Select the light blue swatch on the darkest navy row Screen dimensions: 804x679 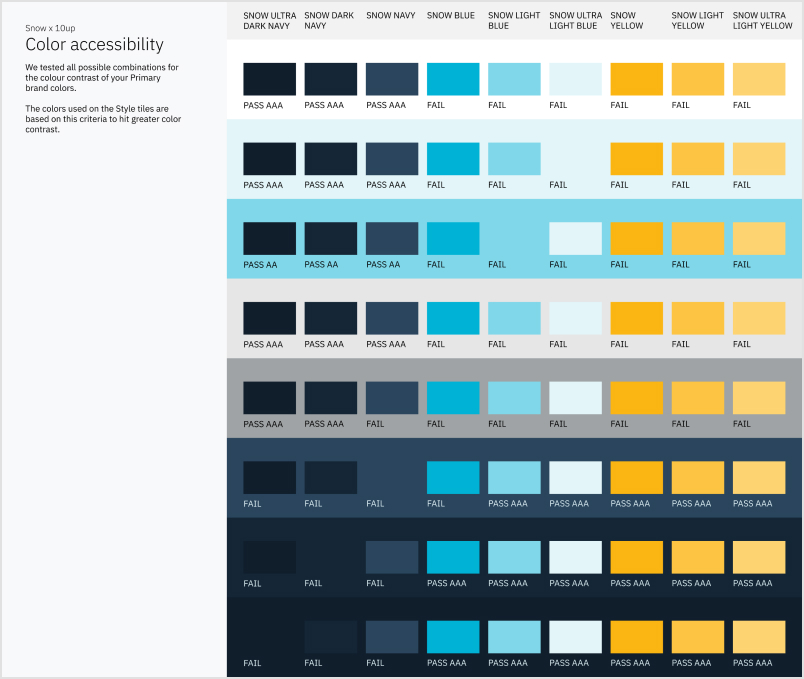[513, 636]
